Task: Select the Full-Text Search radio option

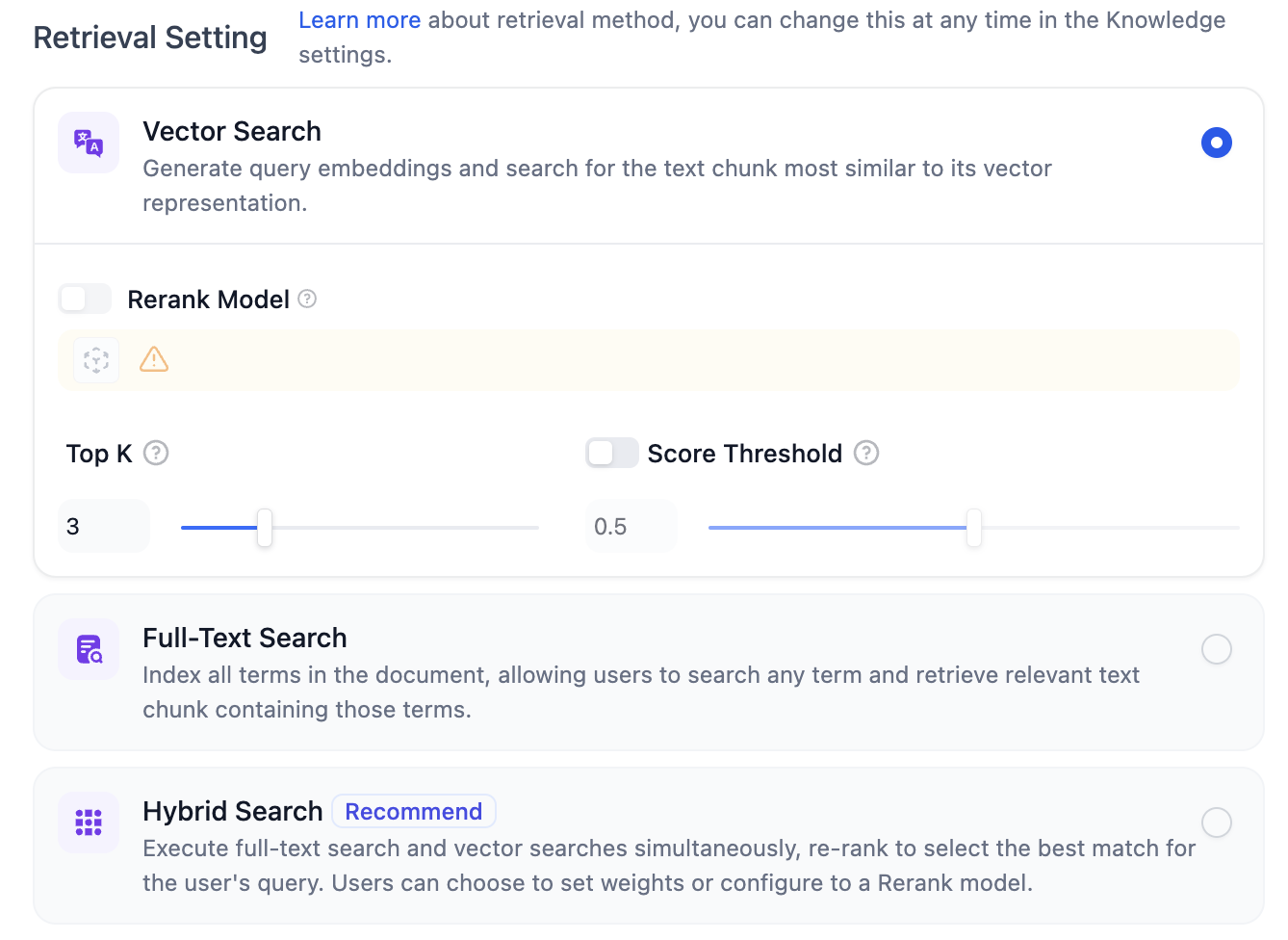Action: [x=1217, y=649]
